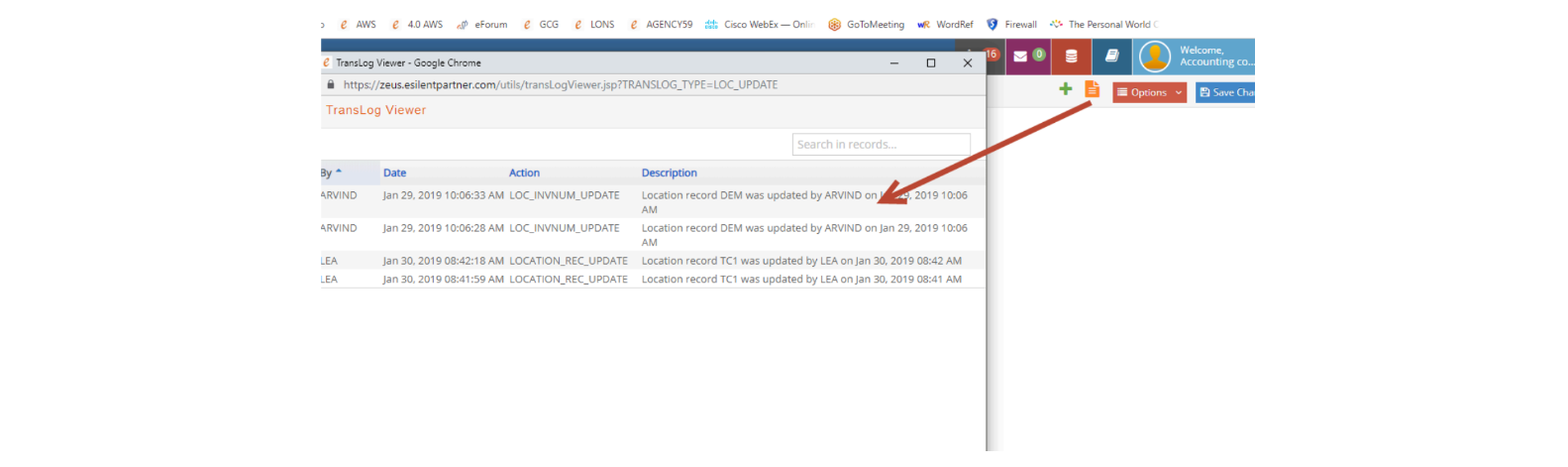
Task: Open the GCG bookmark
Action: 541,25
